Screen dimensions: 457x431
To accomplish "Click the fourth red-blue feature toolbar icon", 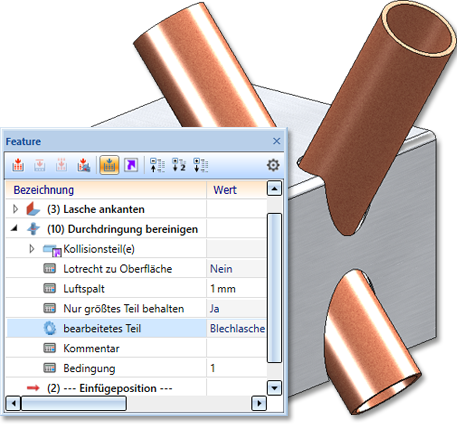I will tap(84, 165).
